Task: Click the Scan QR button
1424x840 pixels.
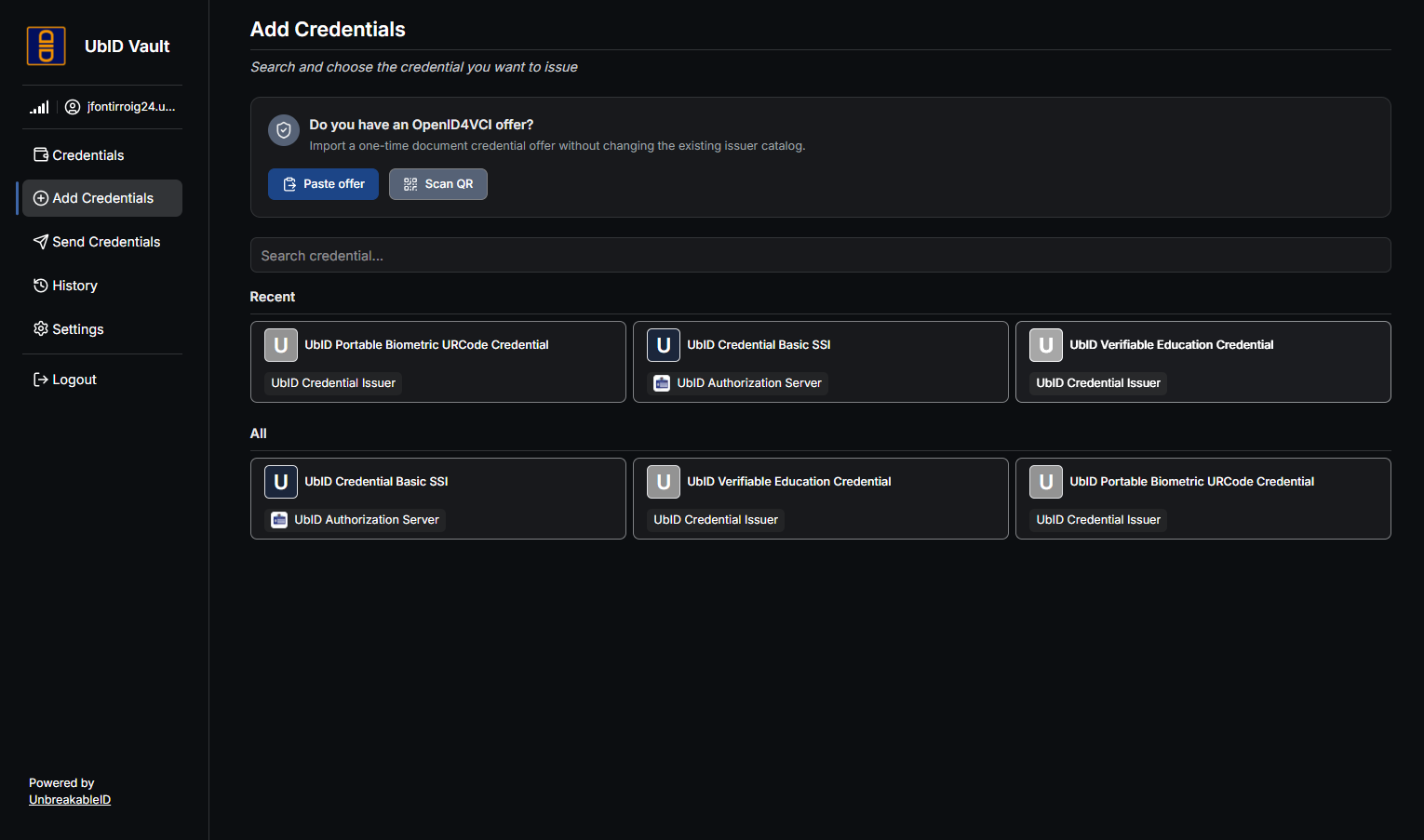Action: point(438,184)
